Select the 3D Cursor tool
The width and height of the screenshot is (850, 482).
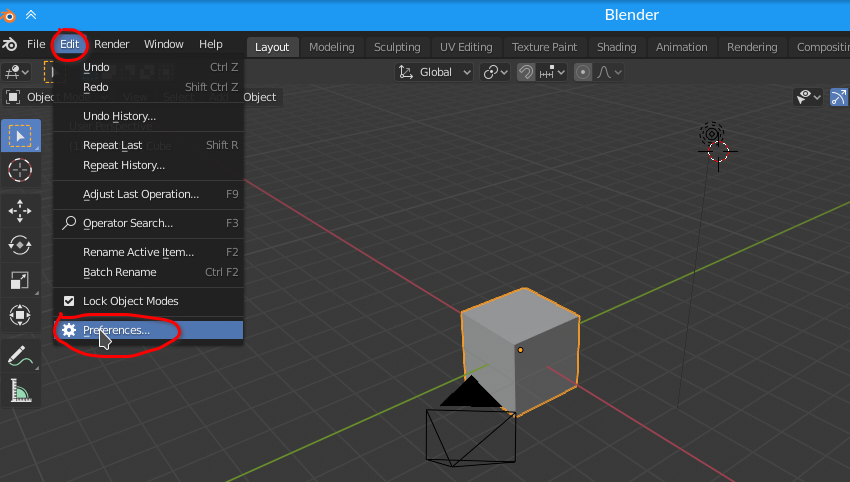click(x=21, y=170)
